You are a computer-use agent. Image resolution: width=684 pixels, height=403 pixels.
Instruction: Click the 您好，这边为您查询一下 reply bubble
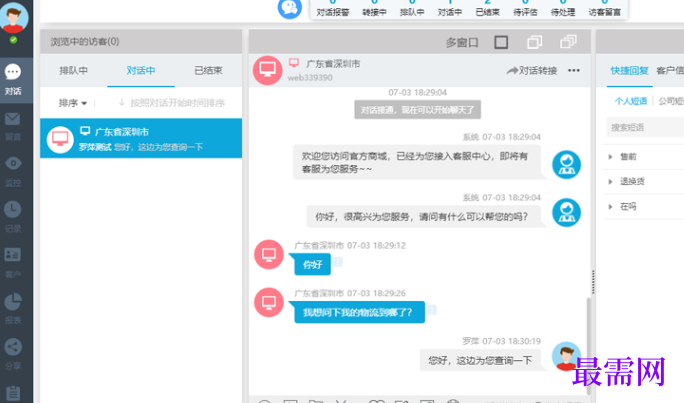(x=480, y=360)
